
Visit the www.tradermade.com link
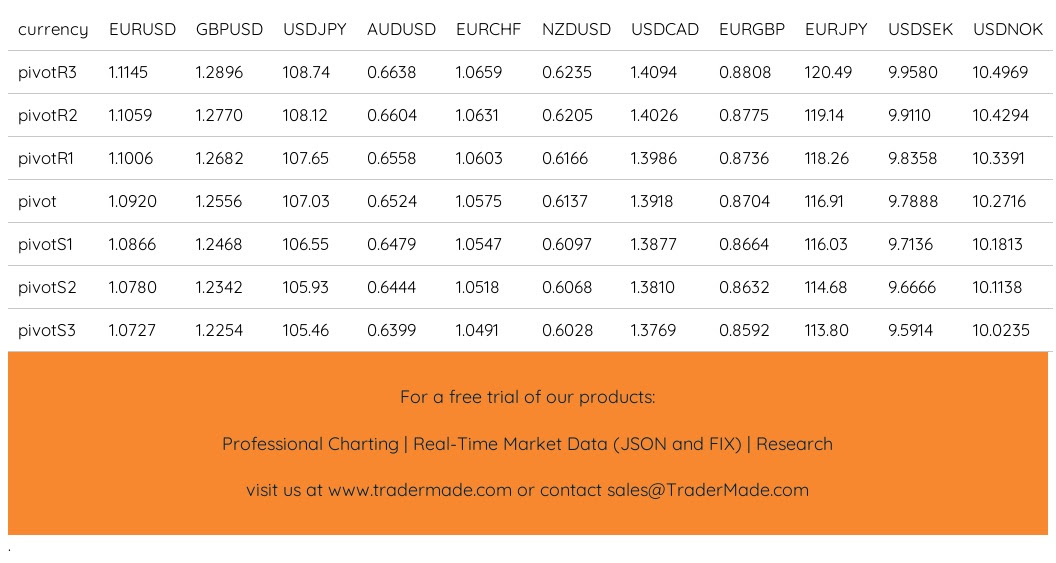419,490
